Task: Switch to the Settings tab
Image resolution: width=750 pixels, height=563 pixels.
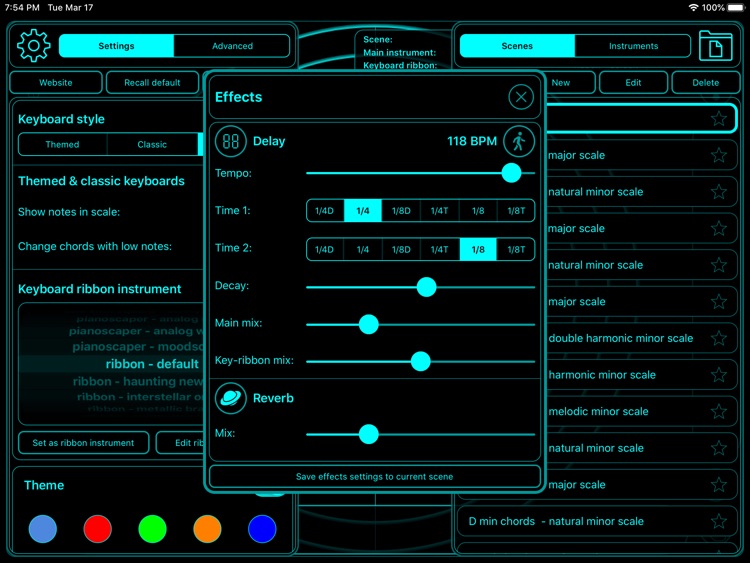Action: 116,46
